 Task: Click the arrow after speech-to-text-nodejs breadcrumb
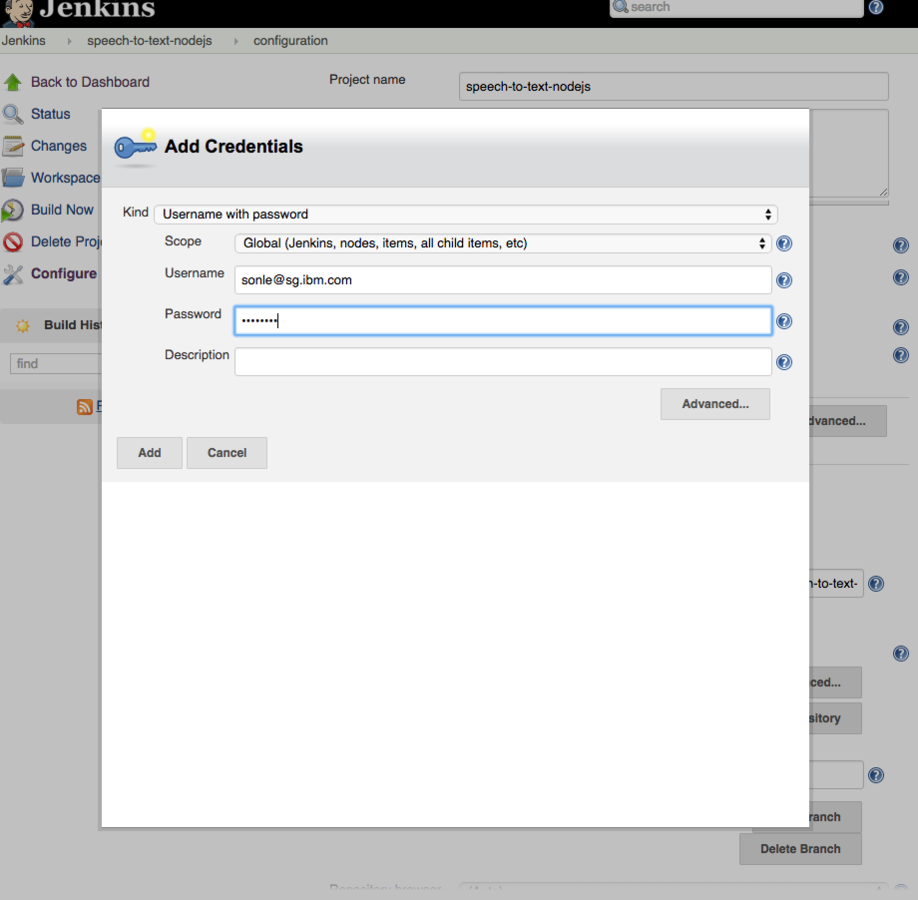tap(236, 41)
